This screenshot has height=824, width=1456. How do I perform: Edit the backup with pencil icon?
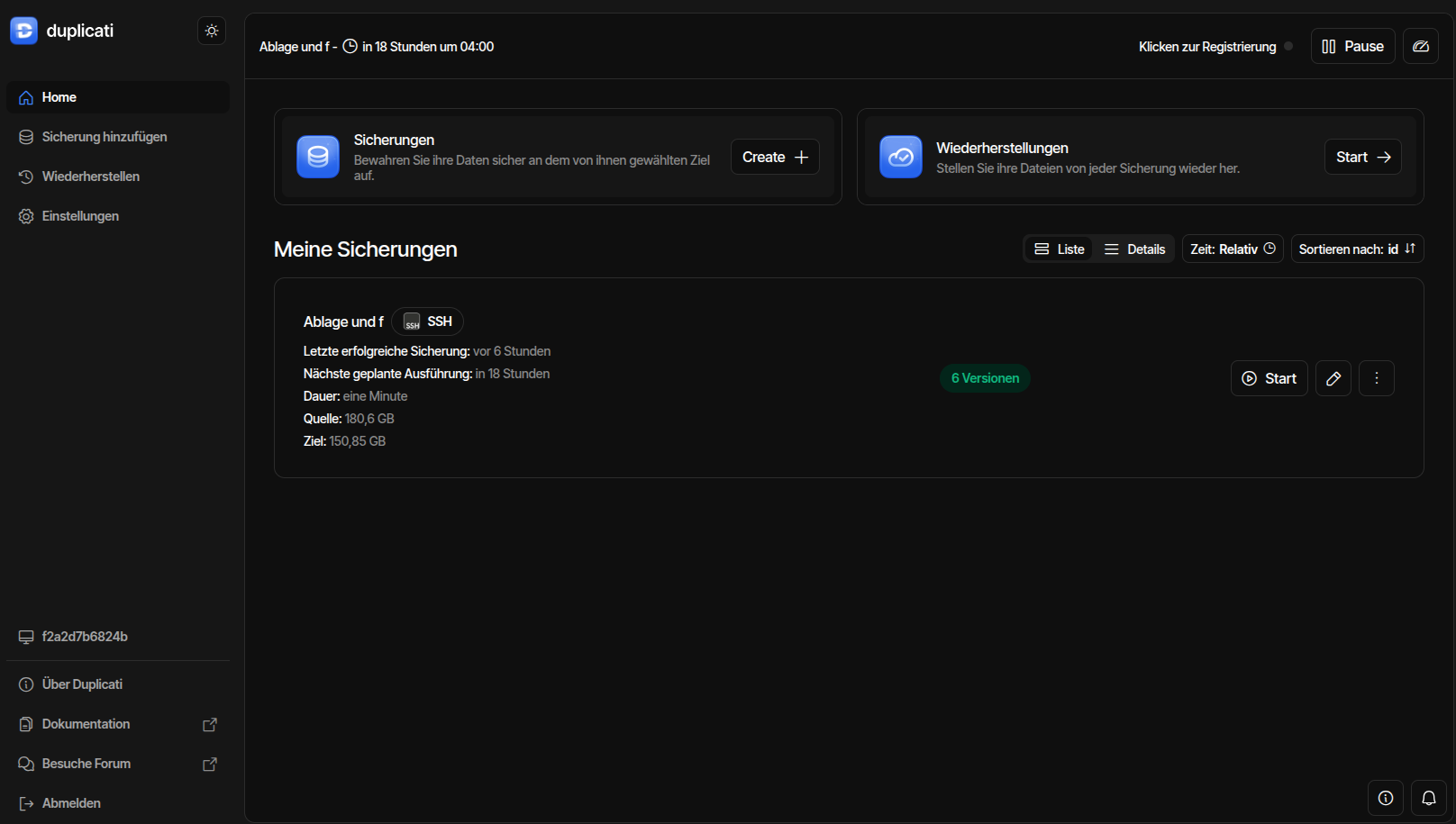(1333, 378)
